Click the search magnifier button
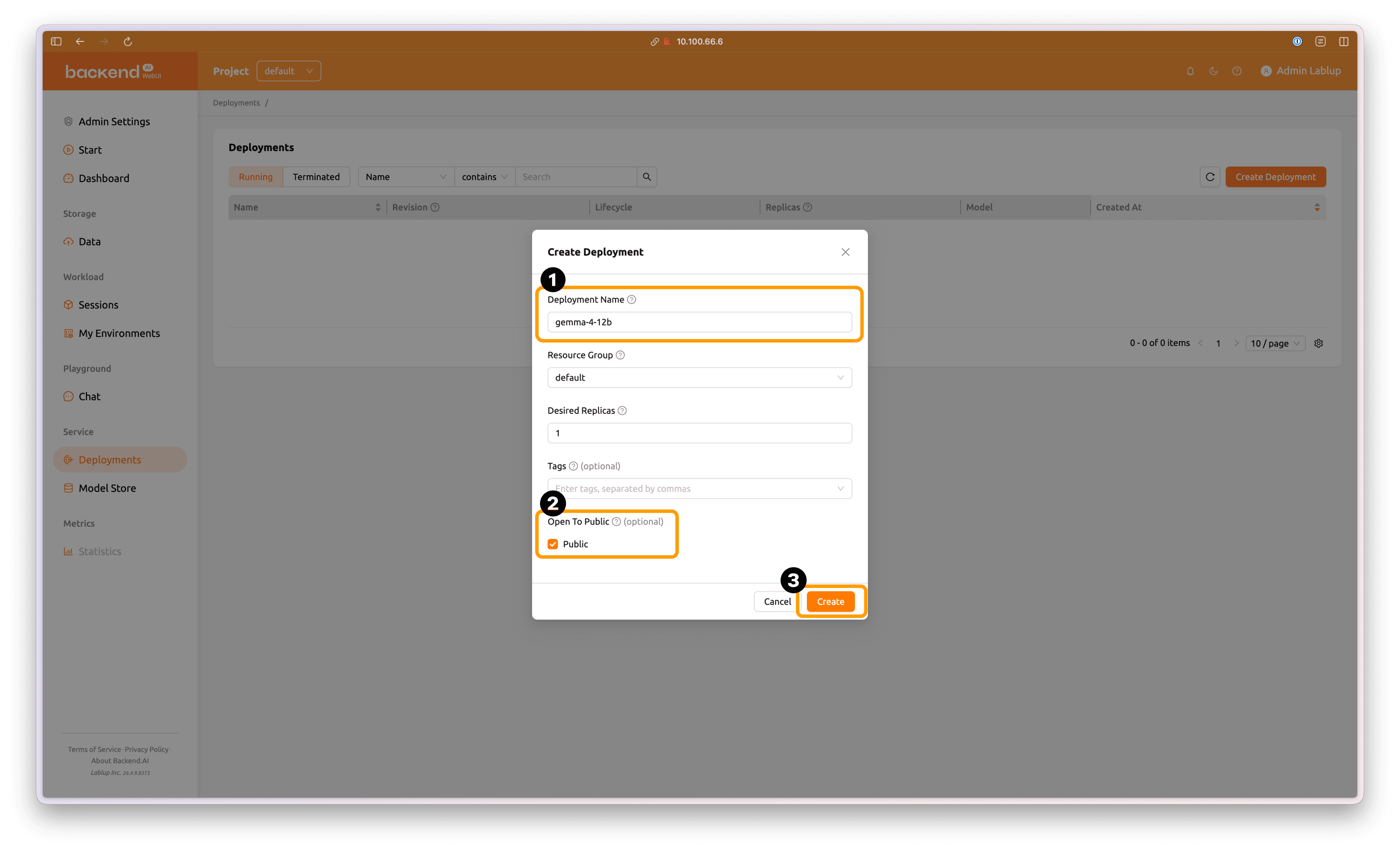1400x852 pixels. [x=646, y=177]
